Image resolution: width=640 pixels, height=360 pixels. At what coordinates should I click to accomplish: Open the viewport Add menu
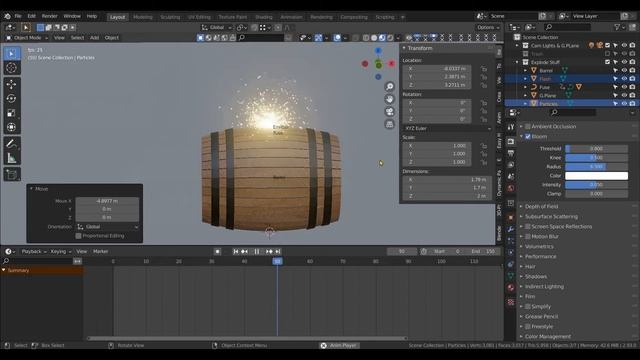[94, 38]
